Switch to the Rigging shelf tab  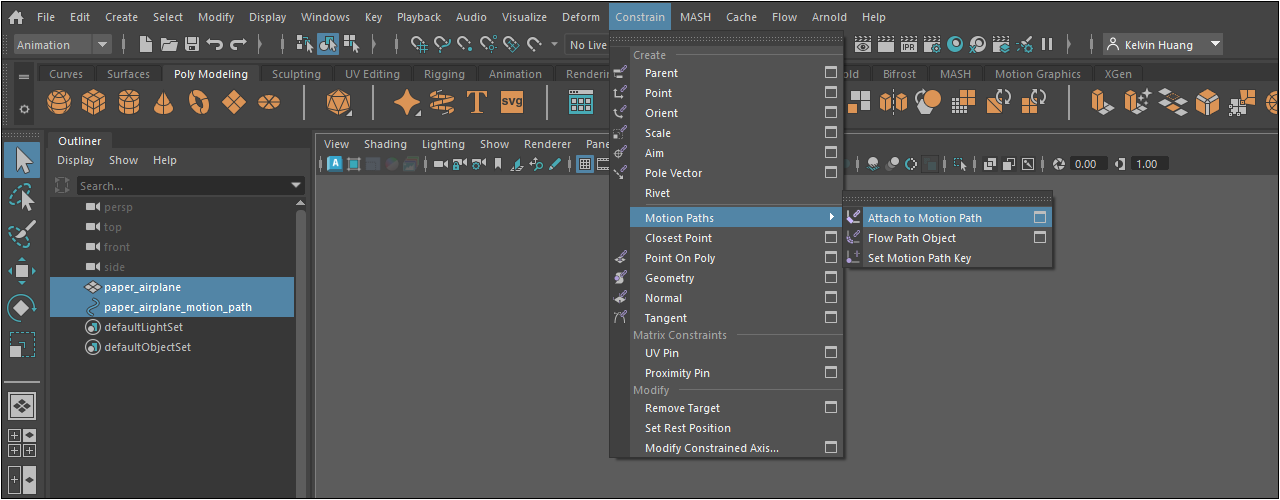pos(444,74)
